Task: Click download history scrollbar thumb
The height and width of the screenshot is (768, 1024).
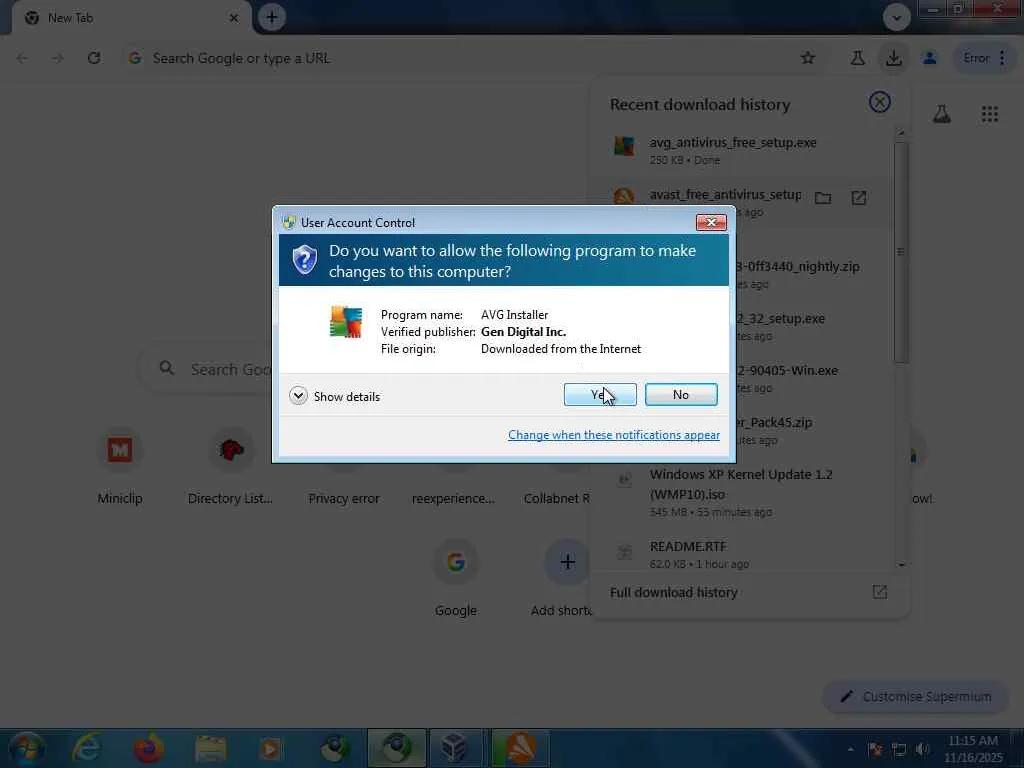Action: (901, 251)
